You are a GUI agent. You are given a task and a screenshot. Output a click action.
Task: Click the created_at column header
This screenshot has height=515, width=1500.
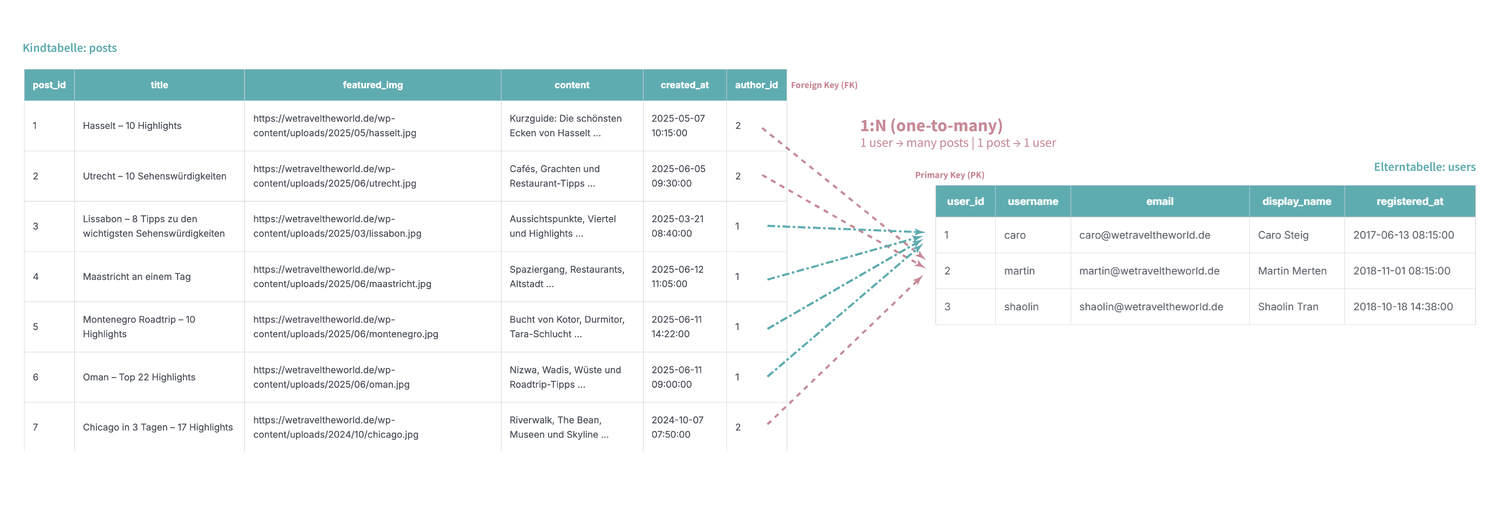685,85
